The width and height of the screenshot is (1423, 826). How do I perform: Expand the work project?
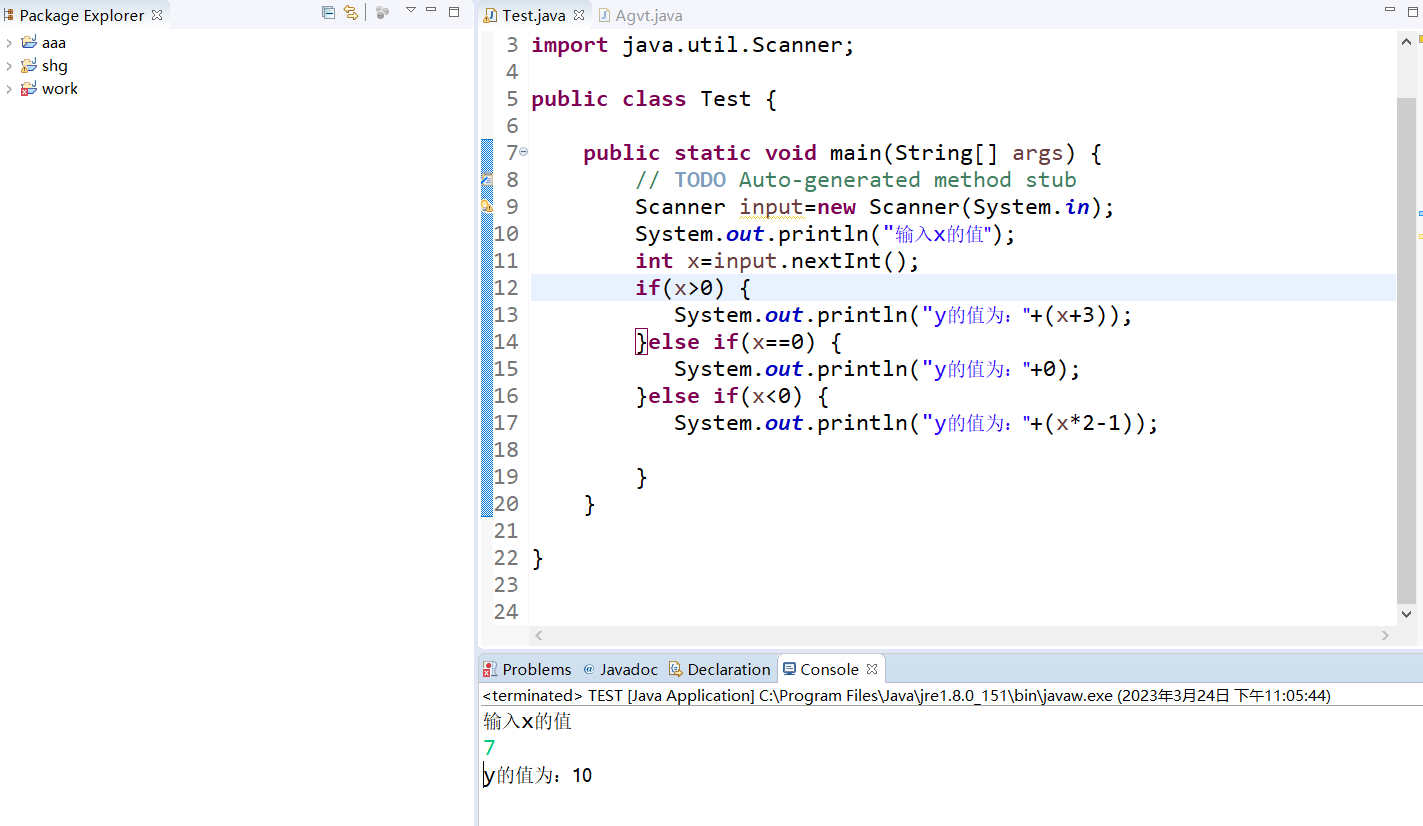coord(9,89)
